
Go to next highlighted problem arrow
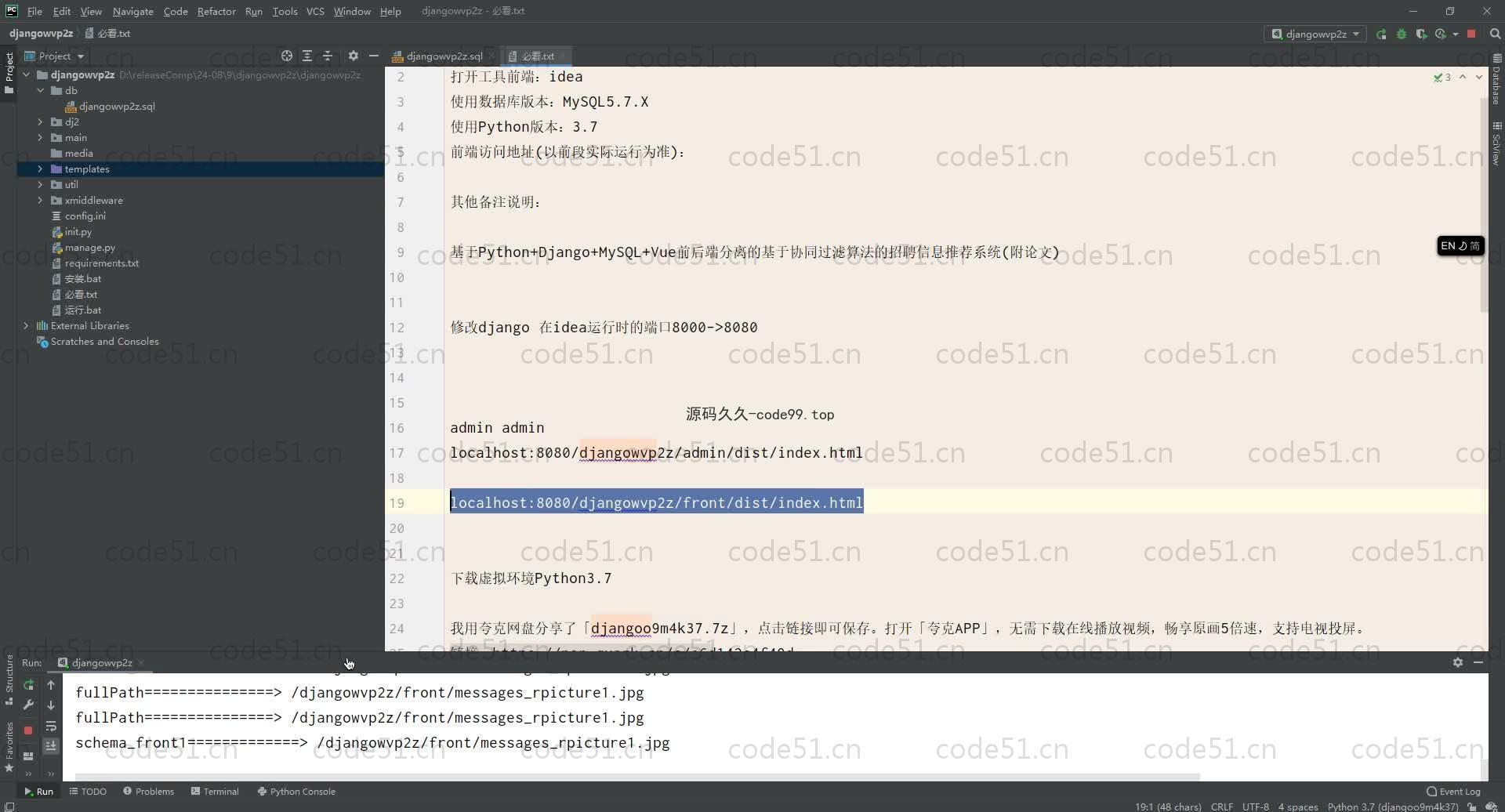1479,77
